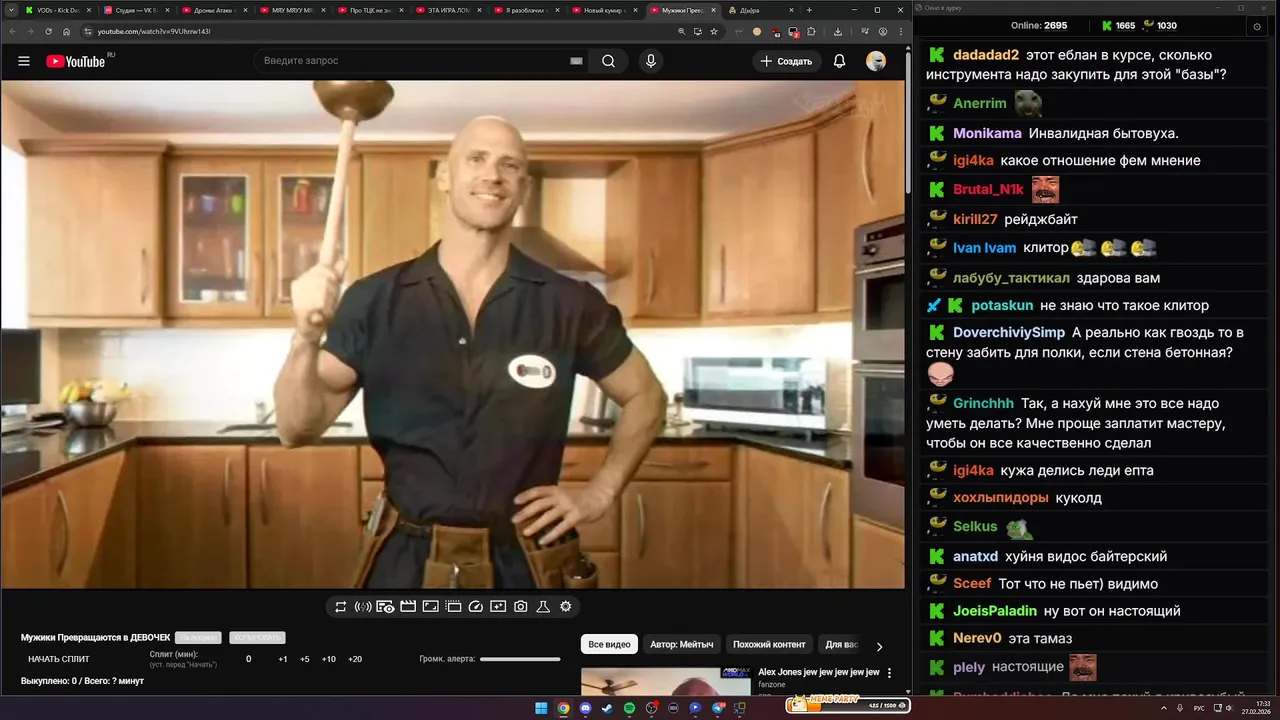Switch to Студия — VK browser tab

tap(135, 10)
